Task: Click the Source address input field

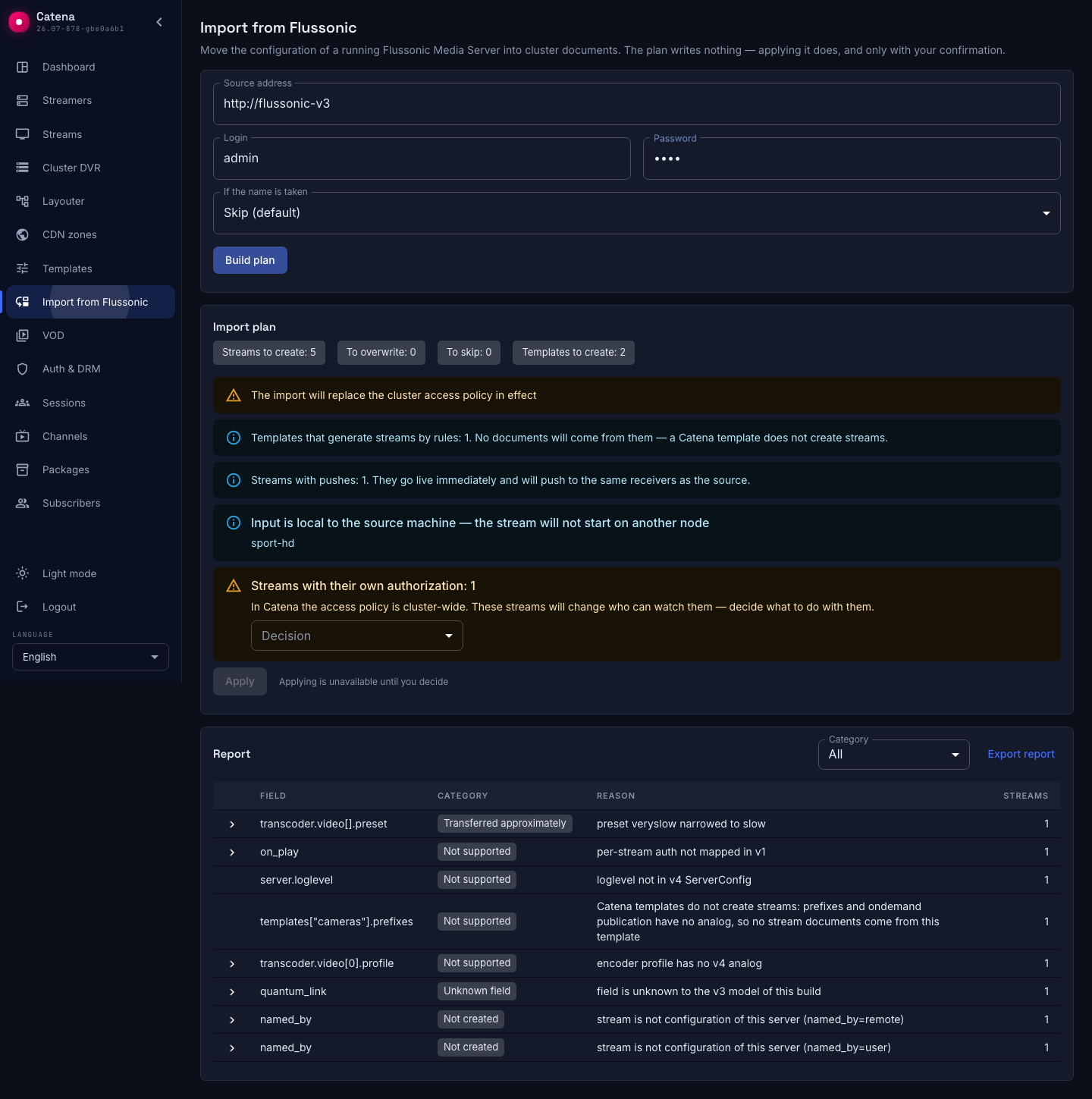Action: pos(637,104)
